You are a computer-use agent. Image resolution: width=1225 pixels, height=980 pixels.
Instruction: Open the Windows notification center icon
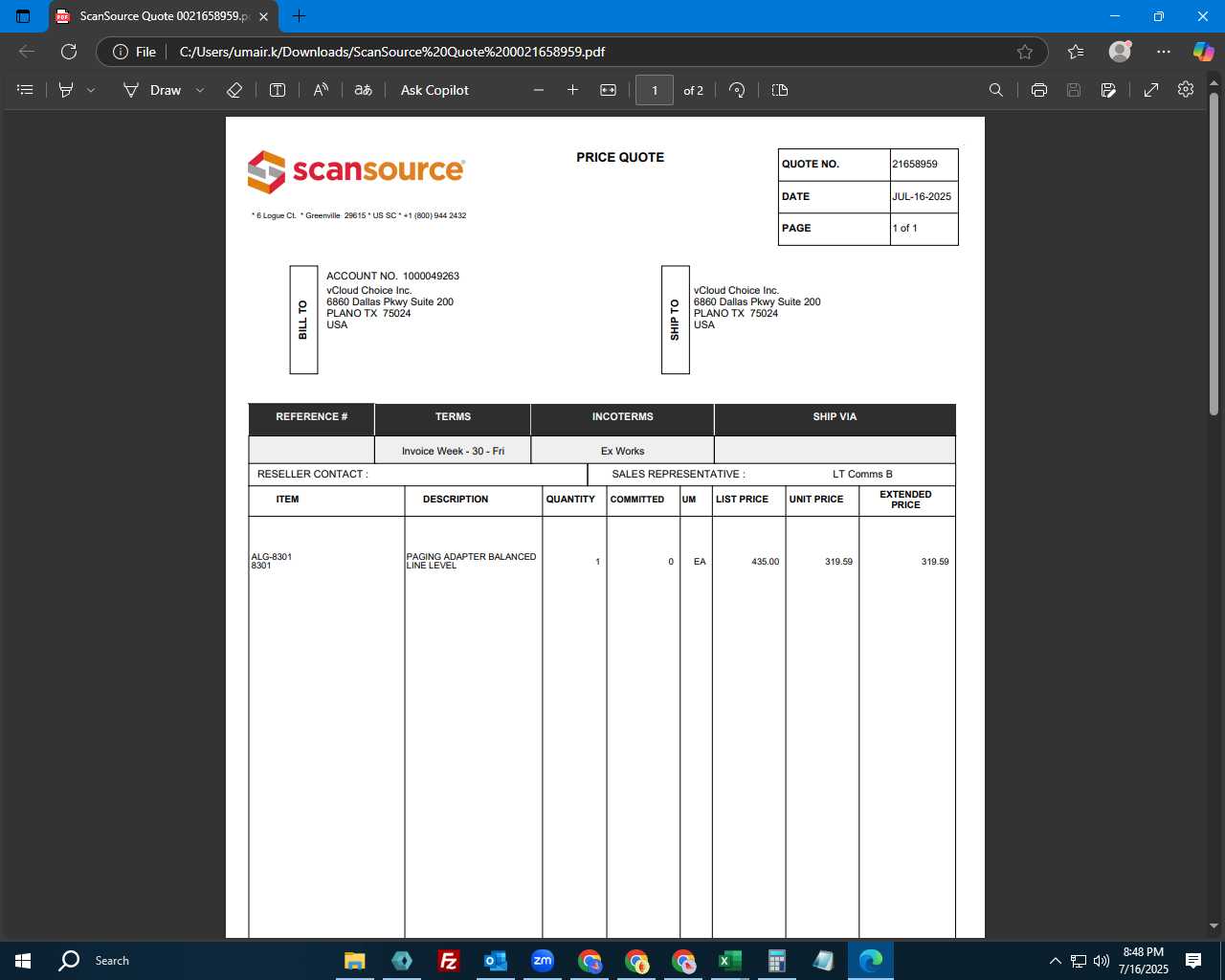point(1193,961)
